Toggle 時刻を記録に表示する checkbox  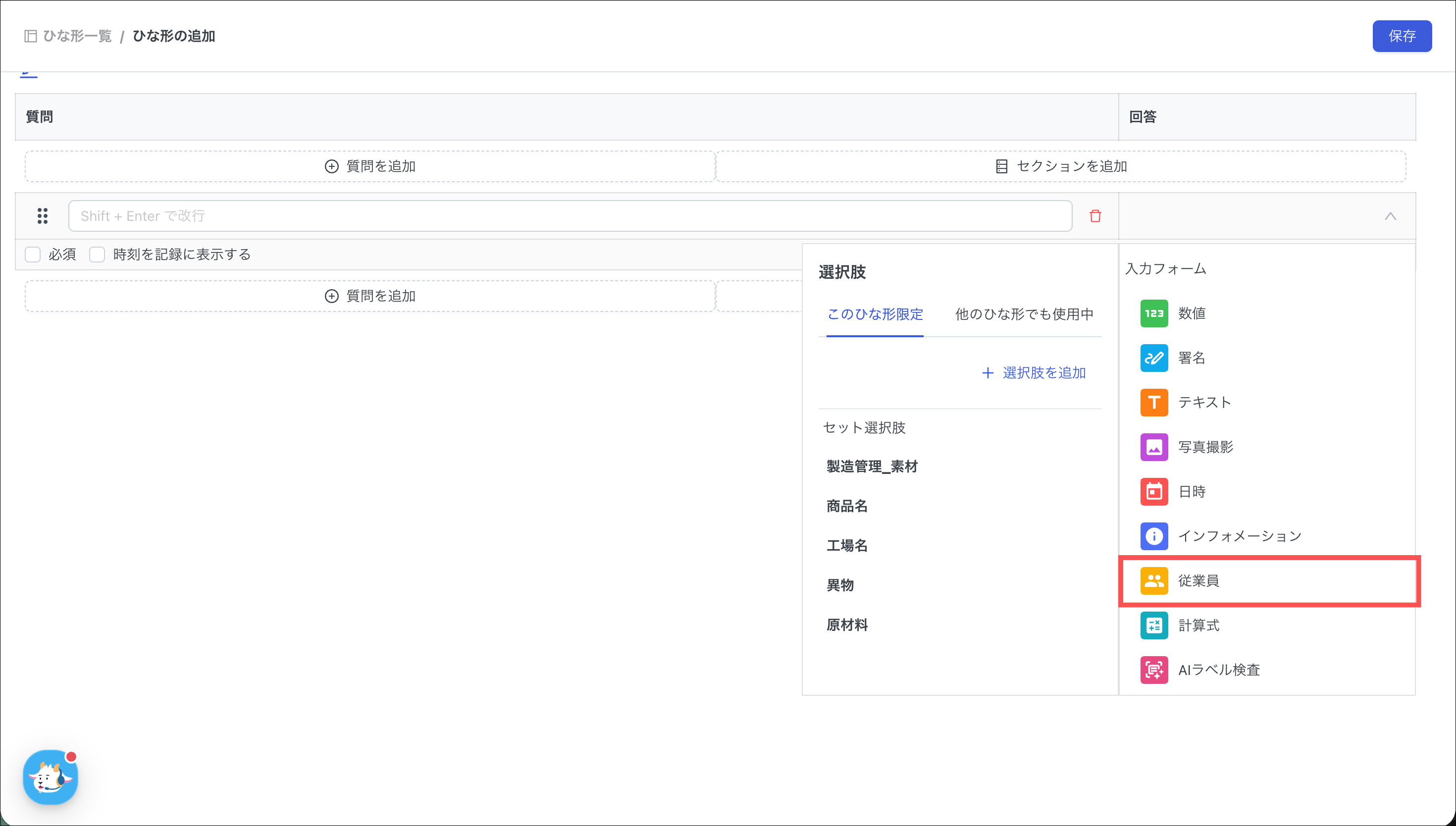point(97,254)
